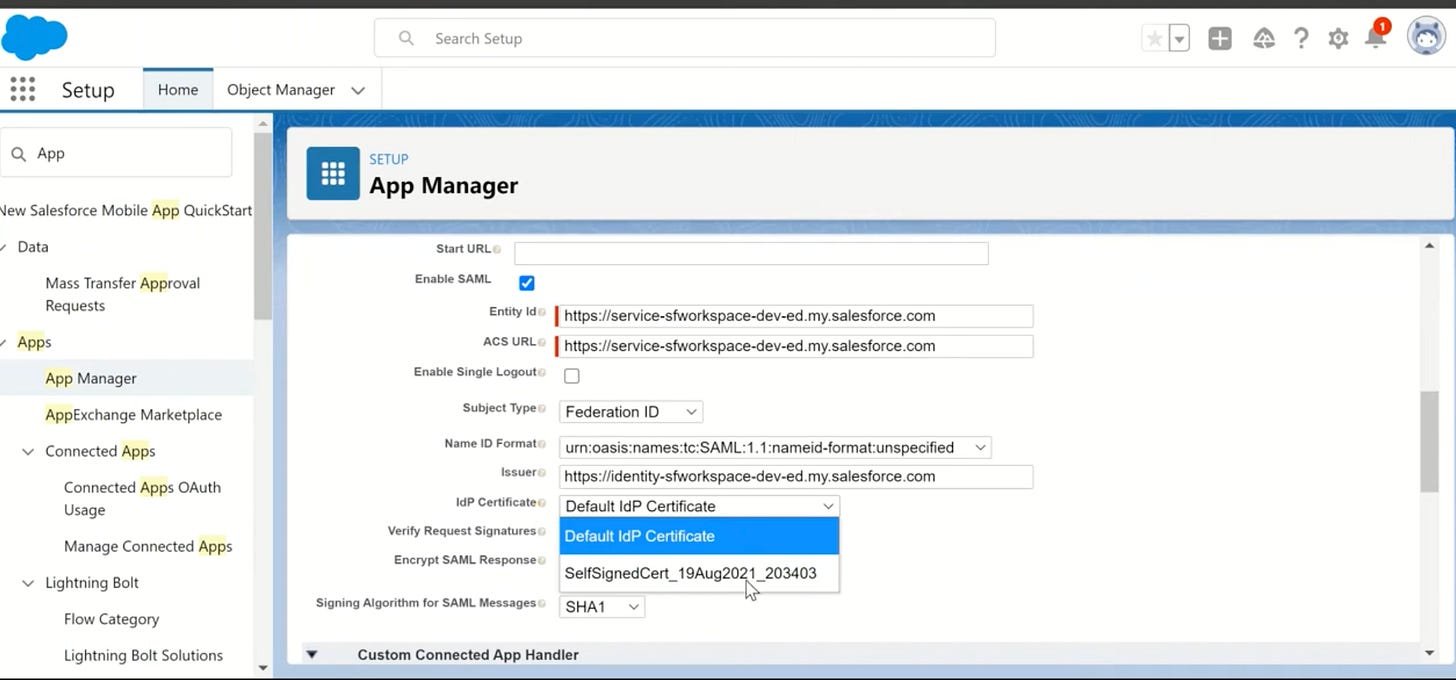Collapse the Lightning Bolt tree node

(28, 584)
